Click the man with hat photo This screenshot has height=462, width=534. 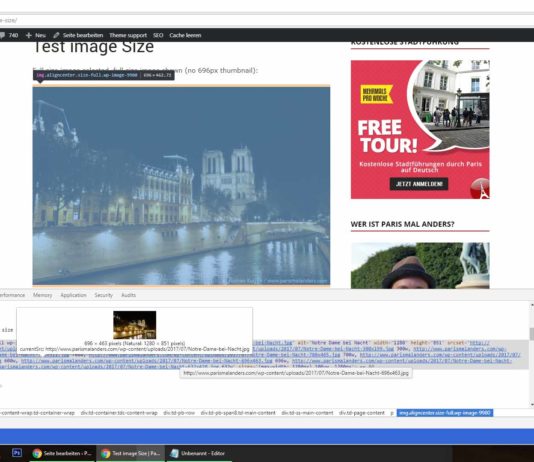coord(420,266)
